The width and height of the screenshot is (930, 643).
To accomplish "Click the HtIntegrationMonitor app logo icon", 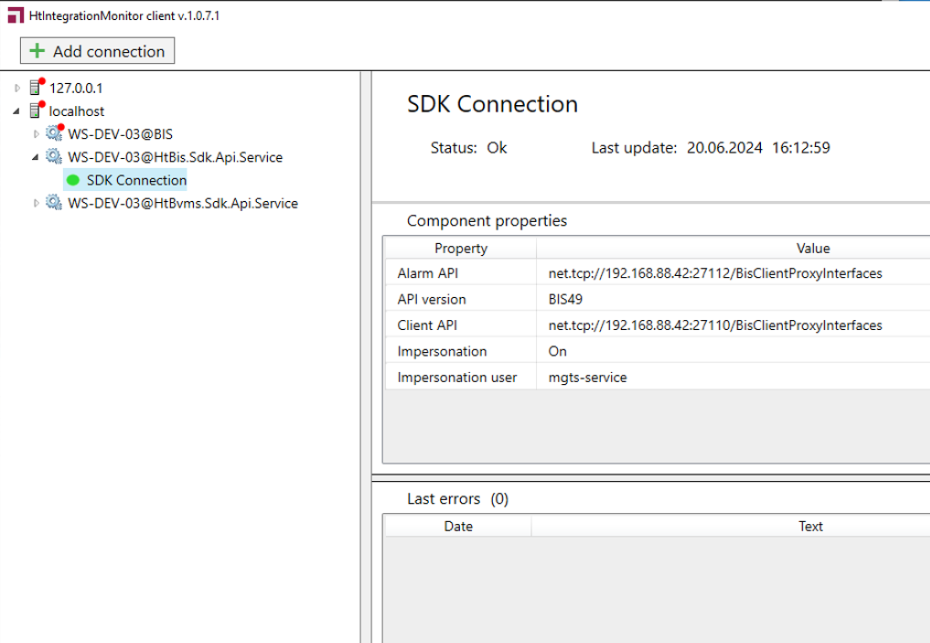I will tap(15, 15).
